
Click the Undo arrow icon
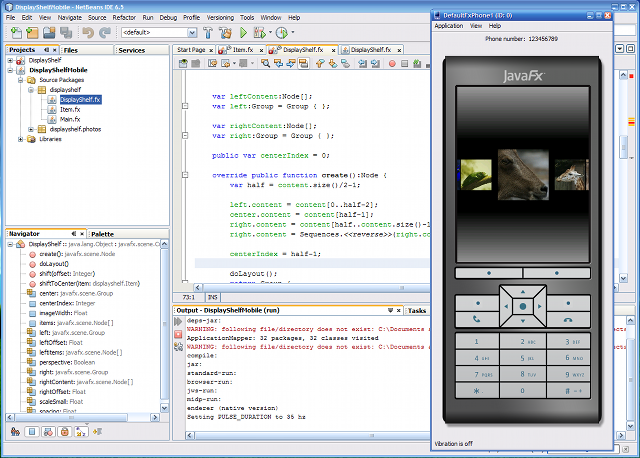point(88,32)
